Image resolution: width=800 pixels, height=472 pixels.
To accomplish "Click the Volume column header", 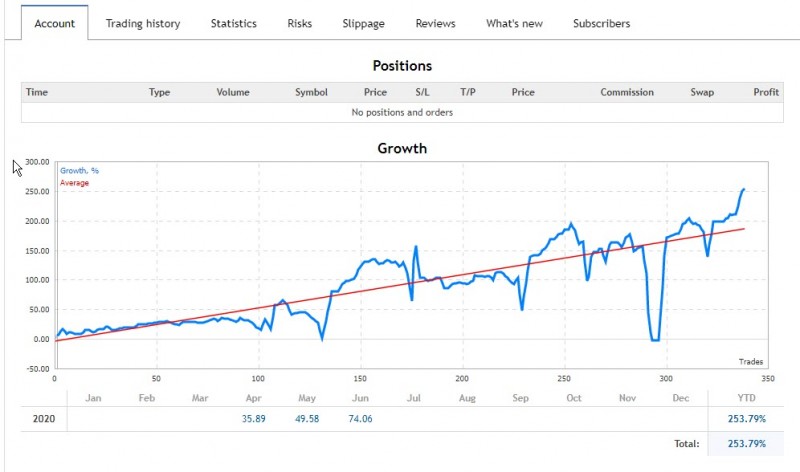I will (233, 92).
